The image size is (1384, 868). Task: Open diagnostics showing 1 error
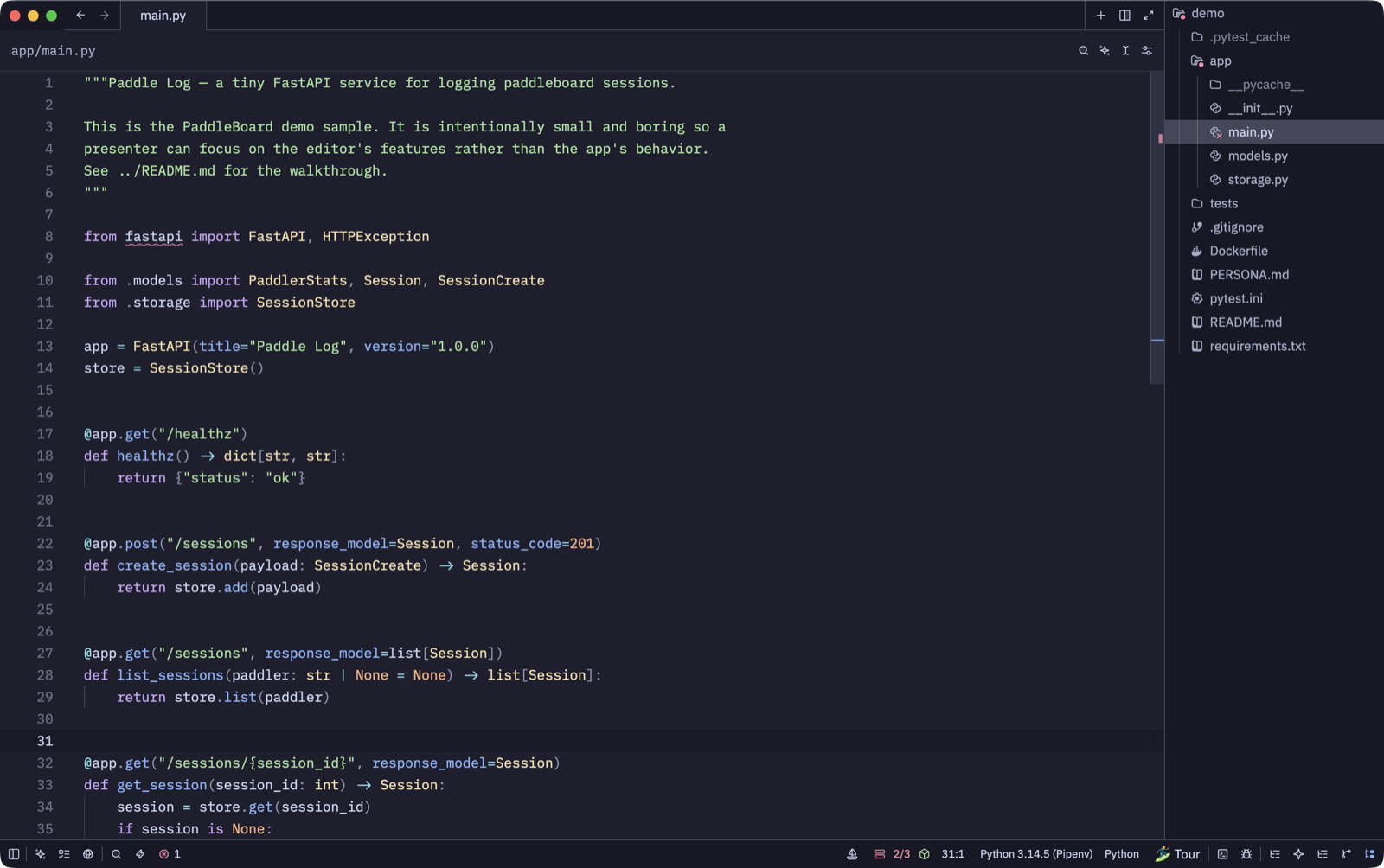coord(170,854)
